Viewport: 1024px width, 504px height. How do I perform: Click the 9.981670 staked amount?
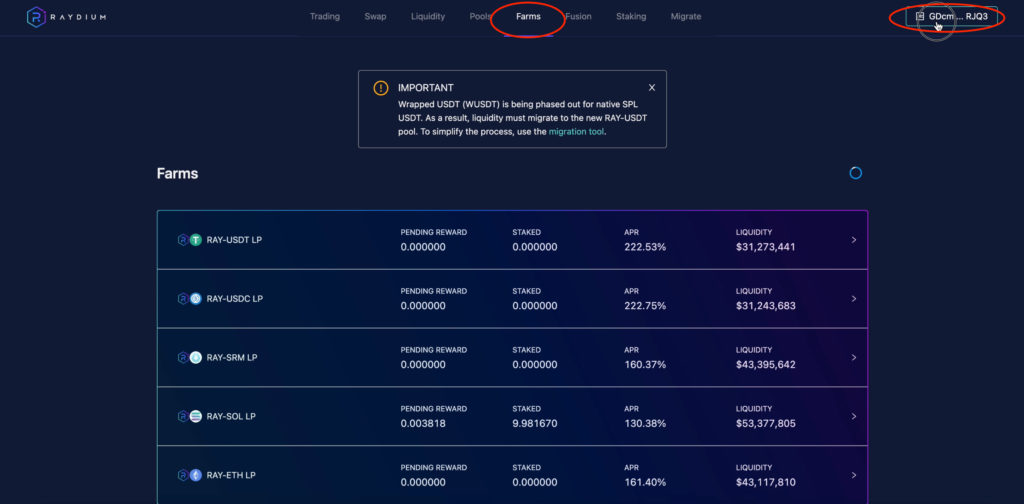point(535,423)
